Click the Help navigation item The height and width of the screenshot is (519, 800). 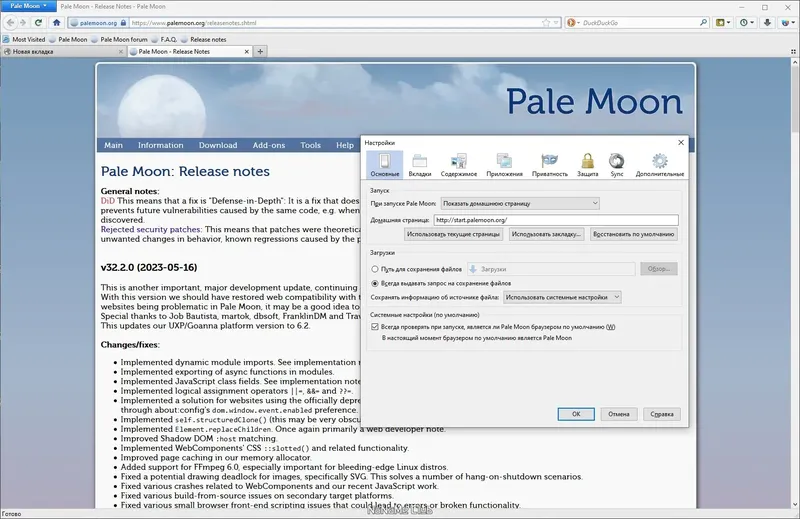click(345, 145)
